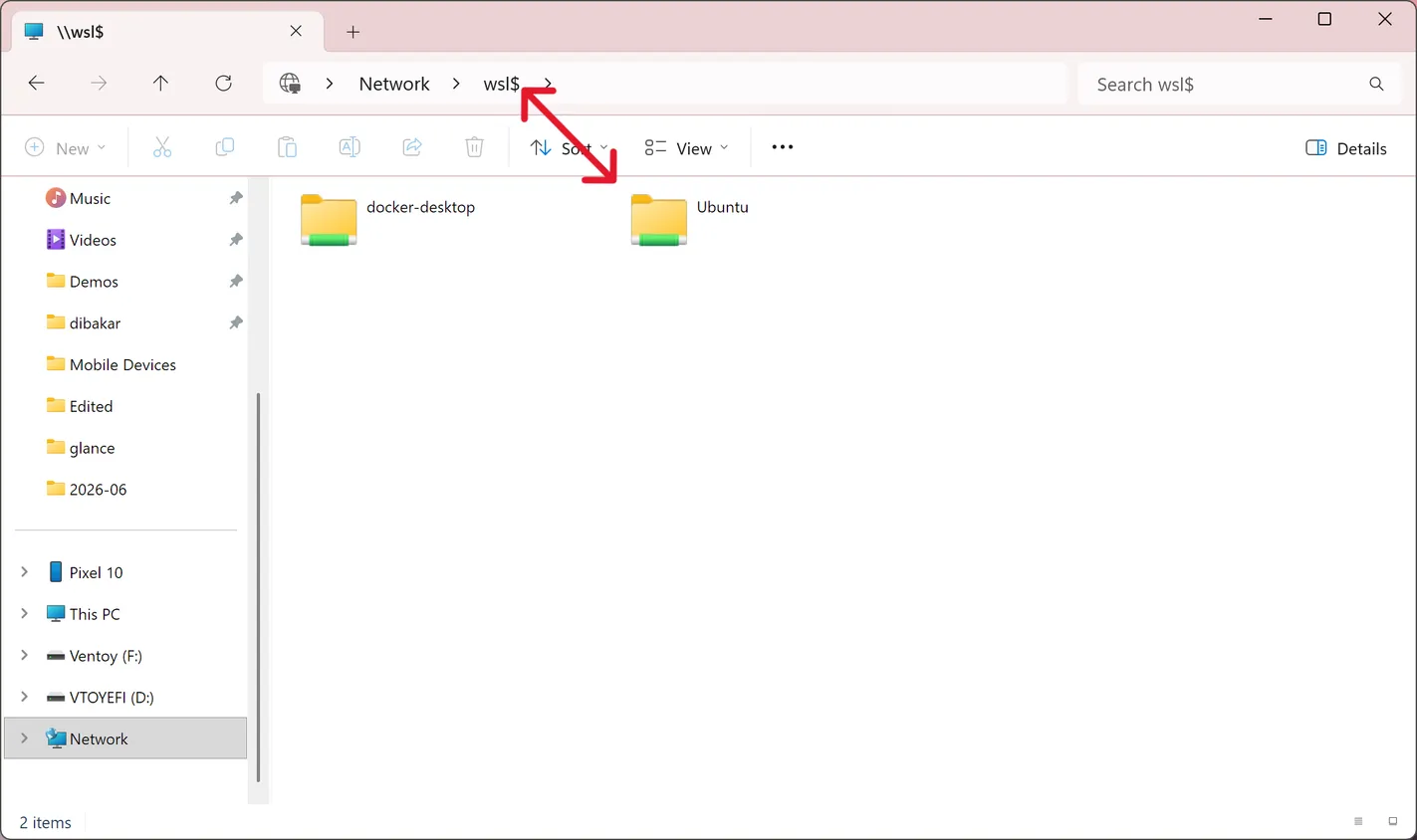Open the Demos folder in sidebar
This screenshot has width=1417, height=840.
coord(94,282)
